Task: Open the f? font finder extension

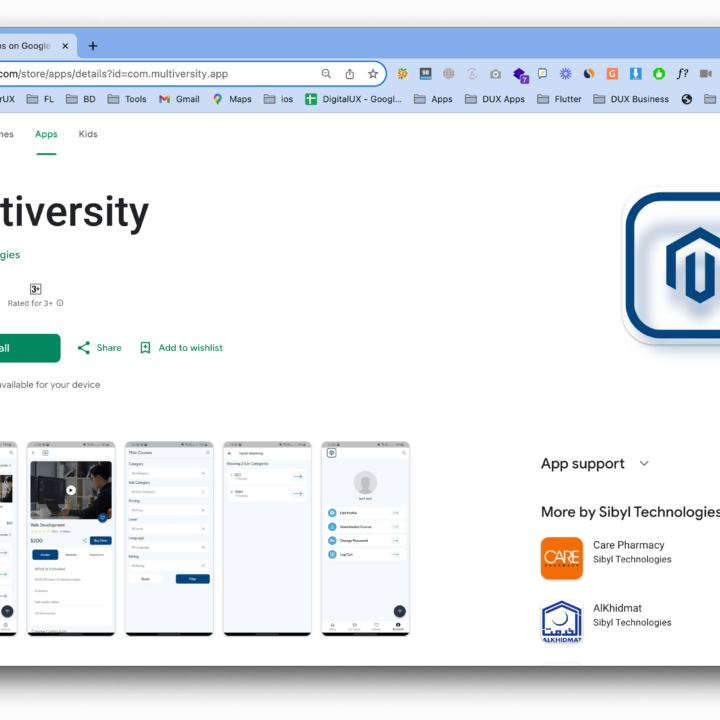Action: 682,74
